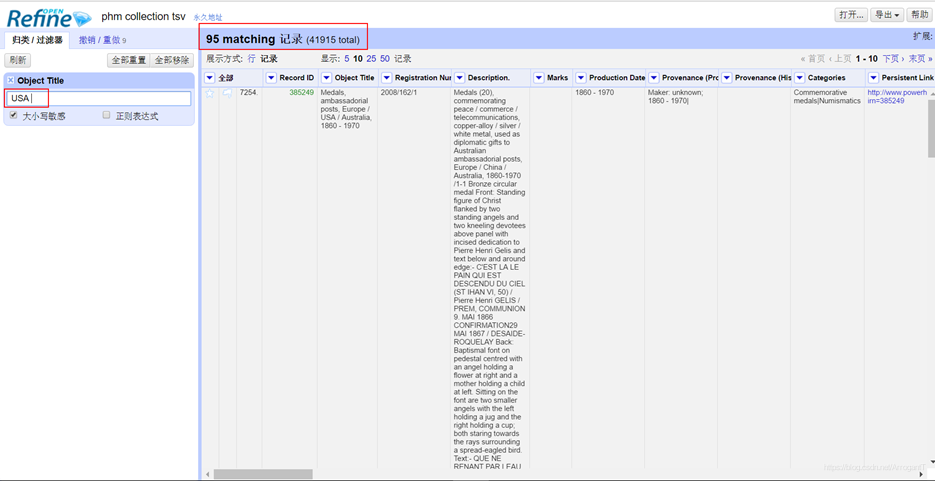The width and height of the screenshot is (935, 481).
Task: Star the record 385249 row
Action: 209,93
